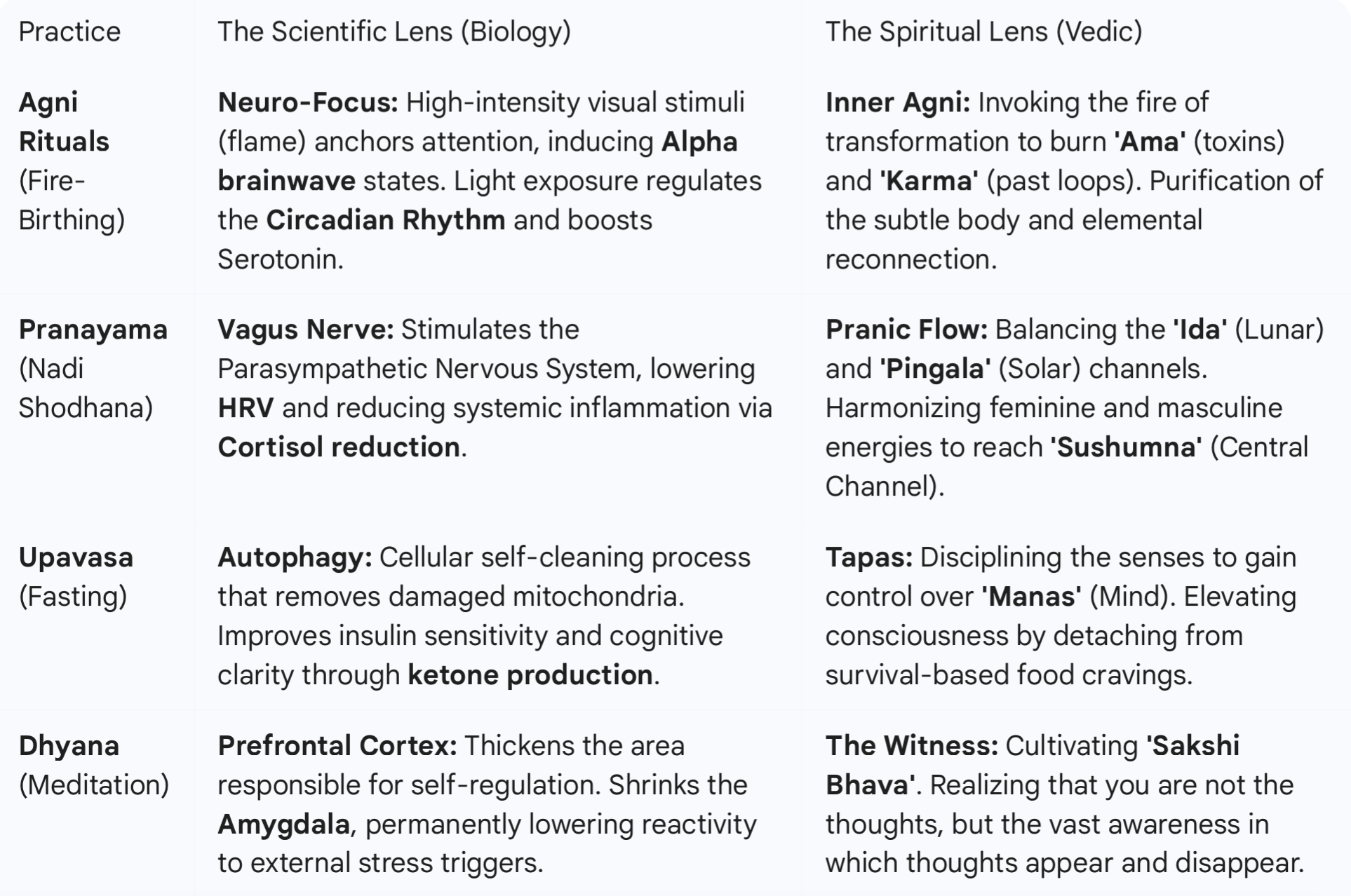Viewport: 1351px width, 896px height.
Task: Select the Agni Rituals row label
Action: [x=72, y=161]
